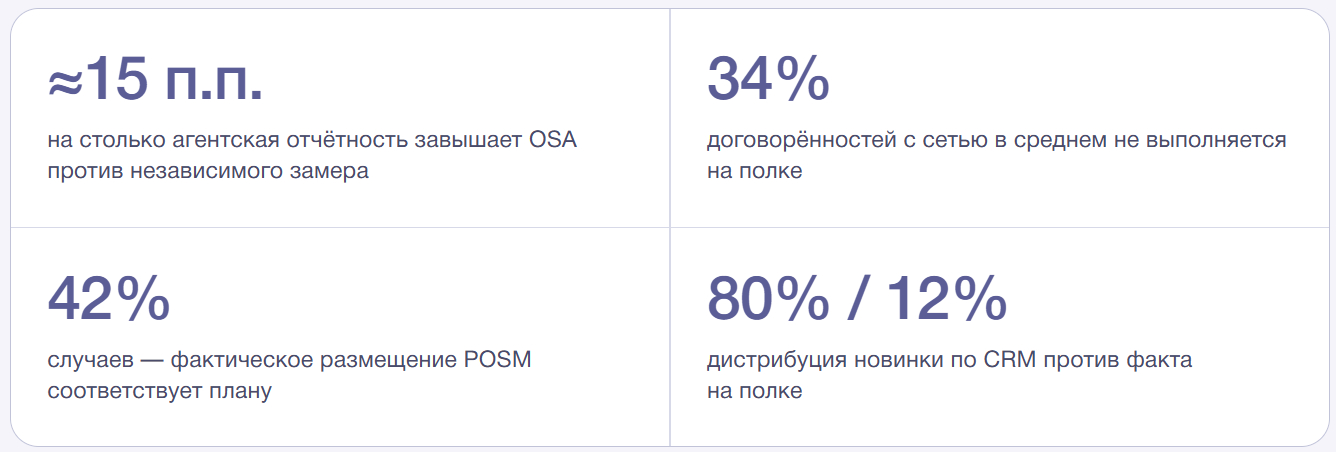Click 'на полке' under the 80% / 12% card
1336x452 pixels.
coord(755,391)
